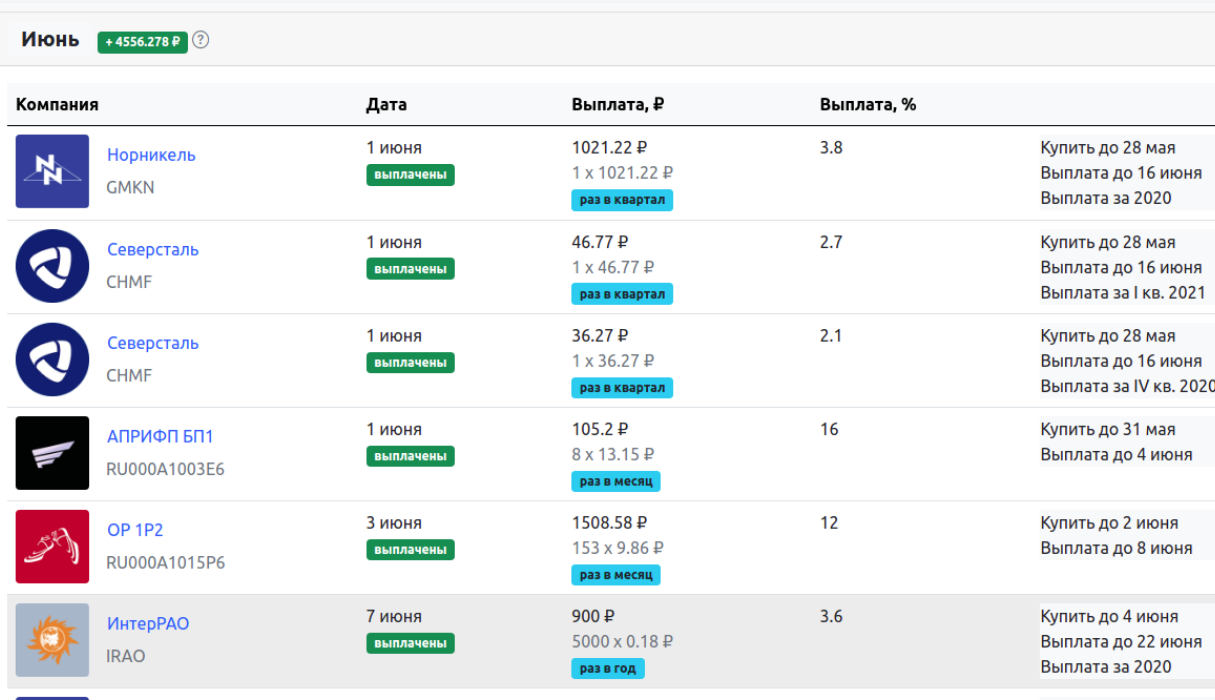Click the 1508.58 ₽ payout amount
Image resolution: width=1215 pixels, height=700 pixels.
(x=610, y=523)
